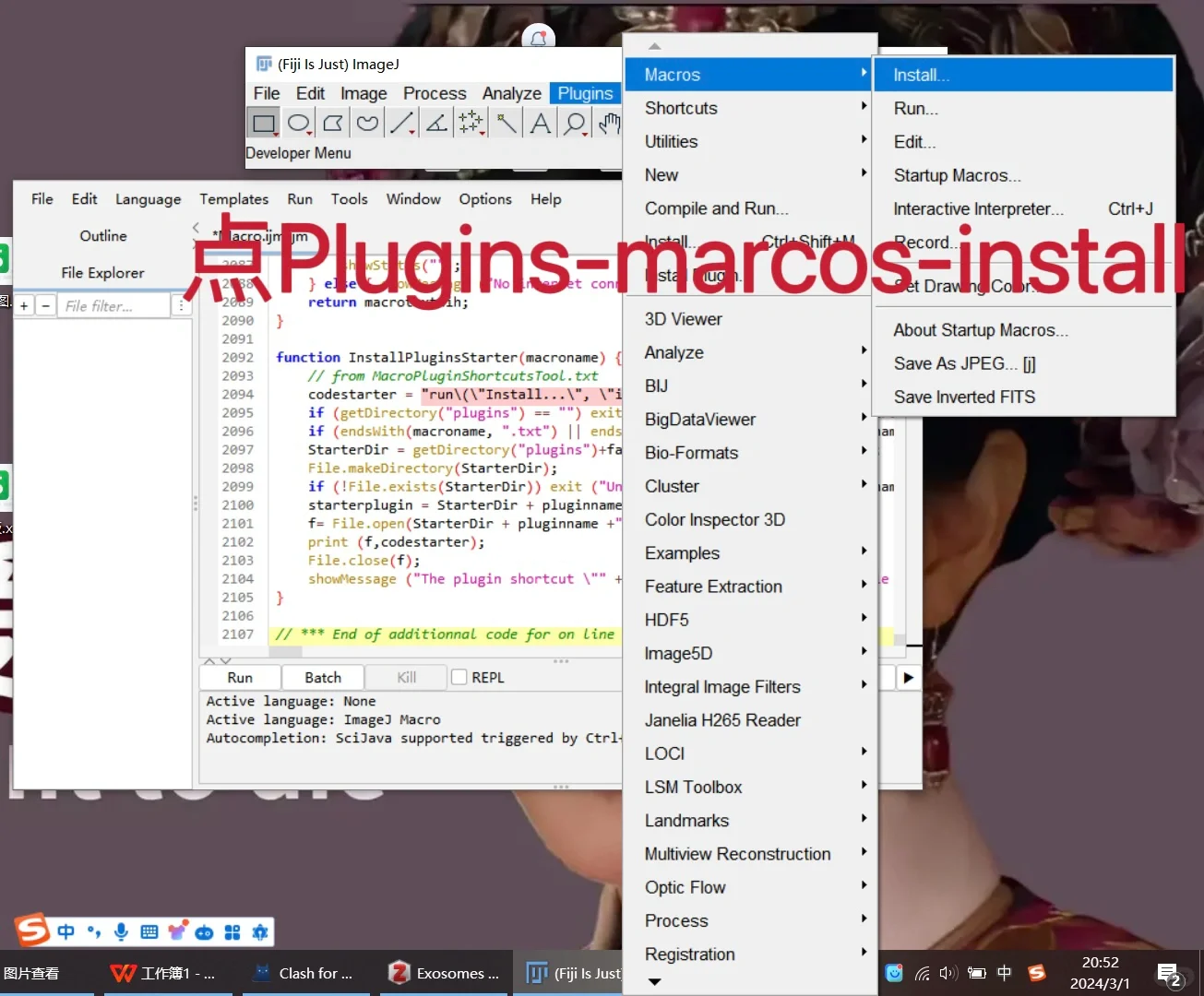Choose Run... in the Macros submenu
This screenshot has width=1204, height=996.
(1024, 108)
